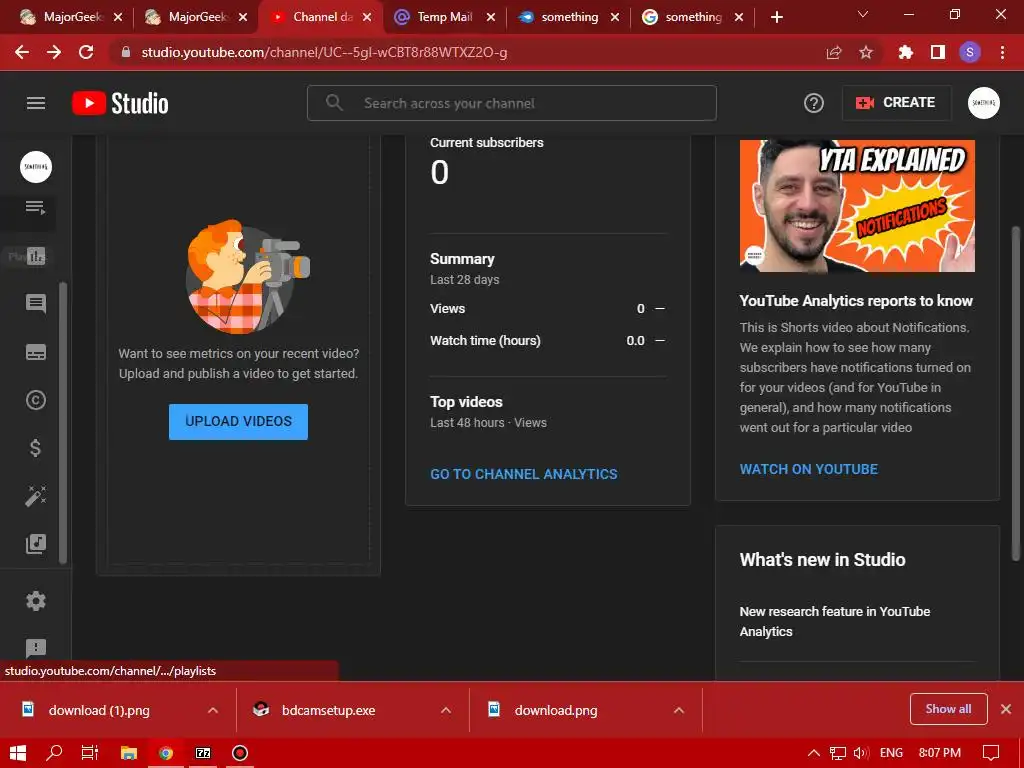Expand options for bdcamsetup.exe
Viewport: 1024px width, 768px height.
coord(445,710)
